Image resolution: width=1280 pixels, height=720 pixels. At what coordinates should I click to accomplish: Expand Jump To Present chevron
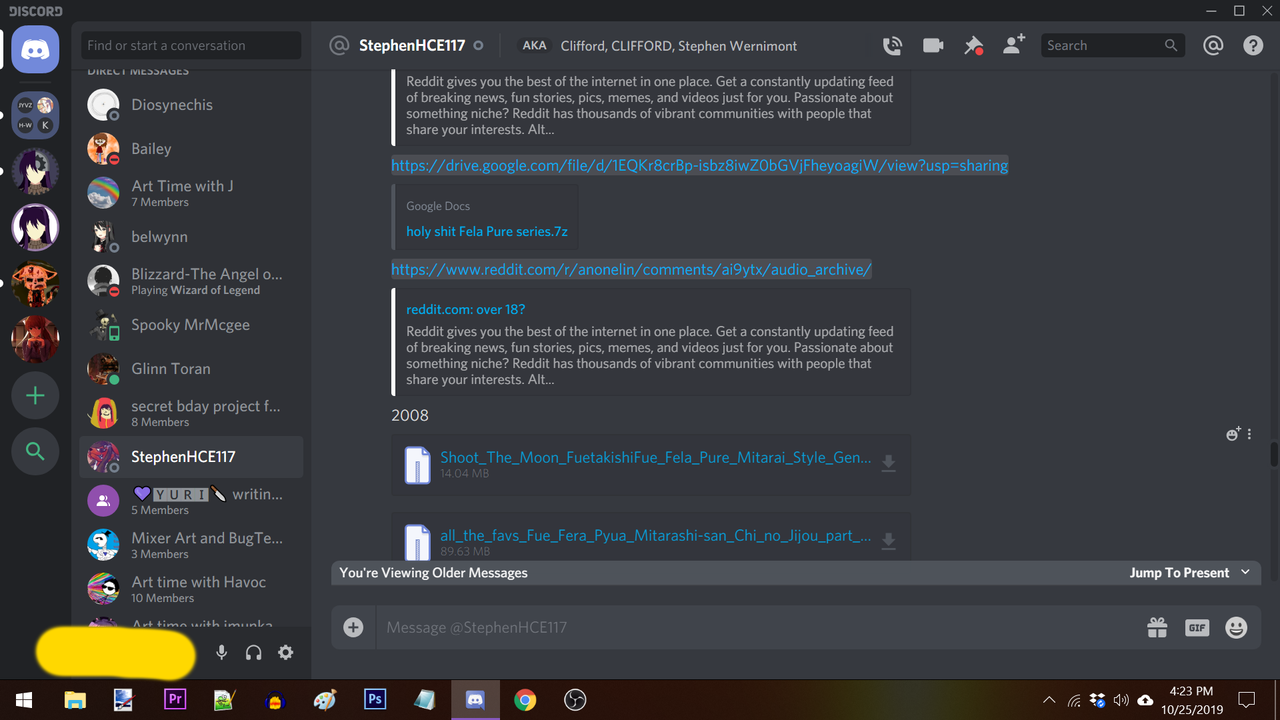(x=1245, y=572)
